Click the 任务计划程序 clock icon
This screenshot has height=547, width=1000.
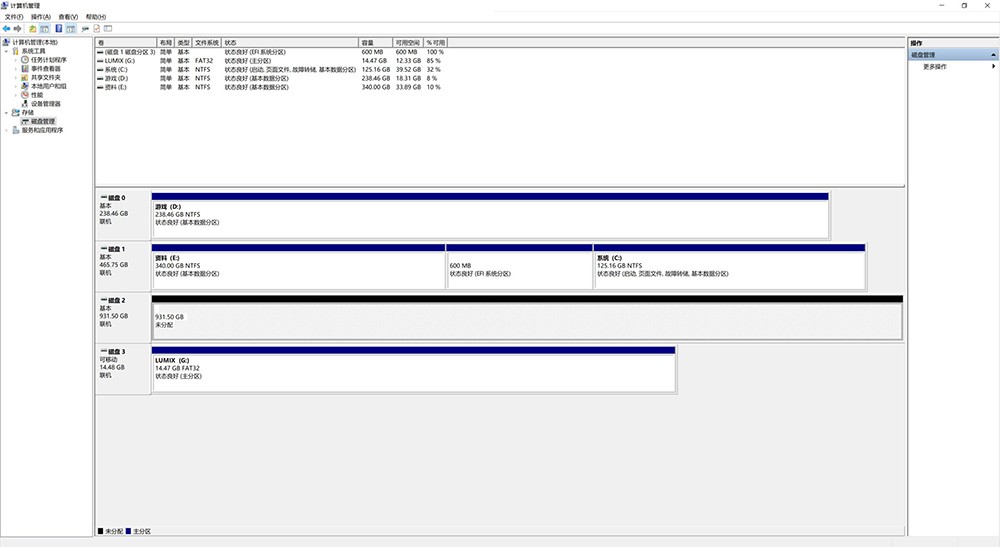[x=25, y=60]
